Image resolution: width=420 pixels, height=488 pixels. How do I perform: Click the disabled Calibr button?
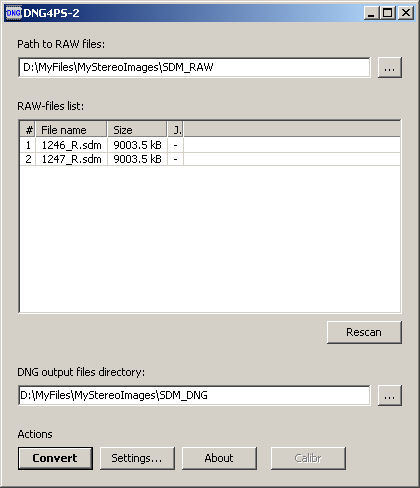308,458
